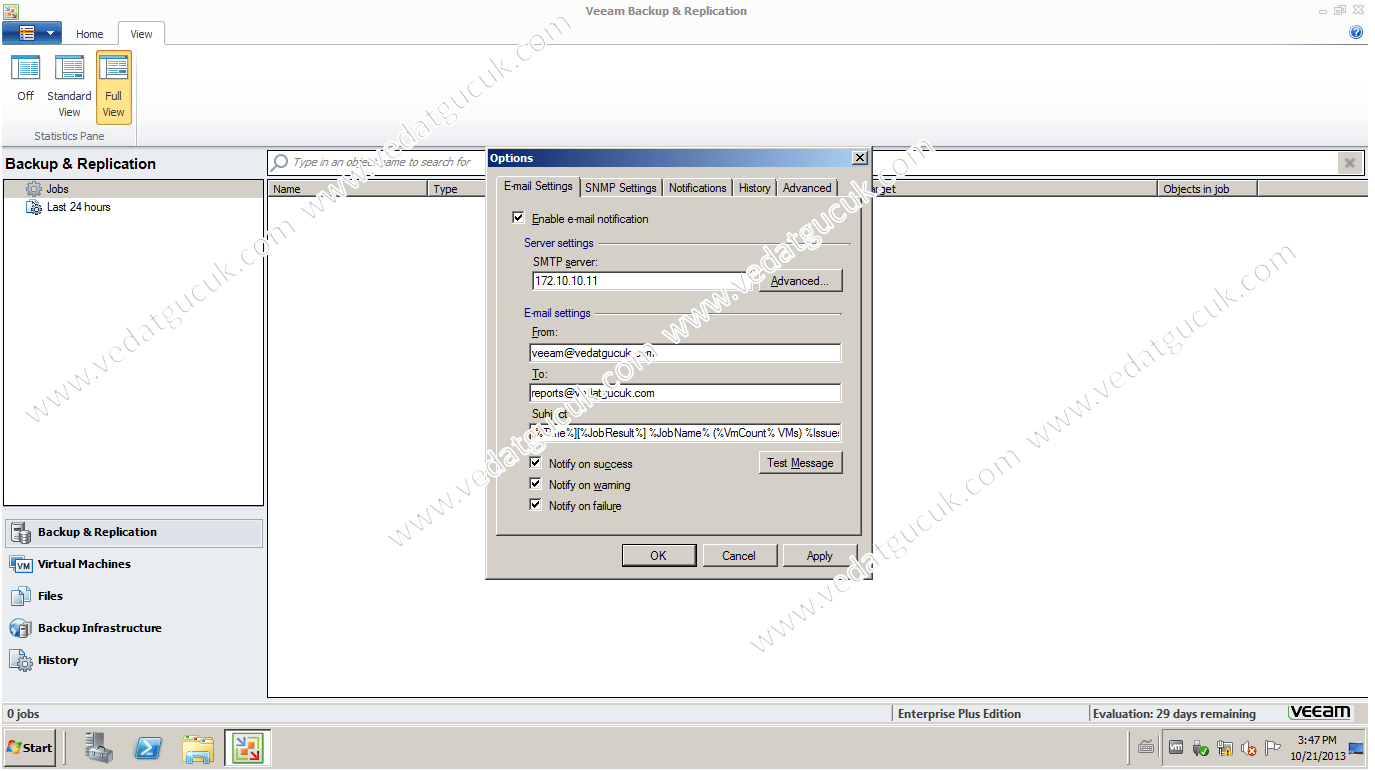
Task: Close the Options dialog
Action: [x=859, y=158]
